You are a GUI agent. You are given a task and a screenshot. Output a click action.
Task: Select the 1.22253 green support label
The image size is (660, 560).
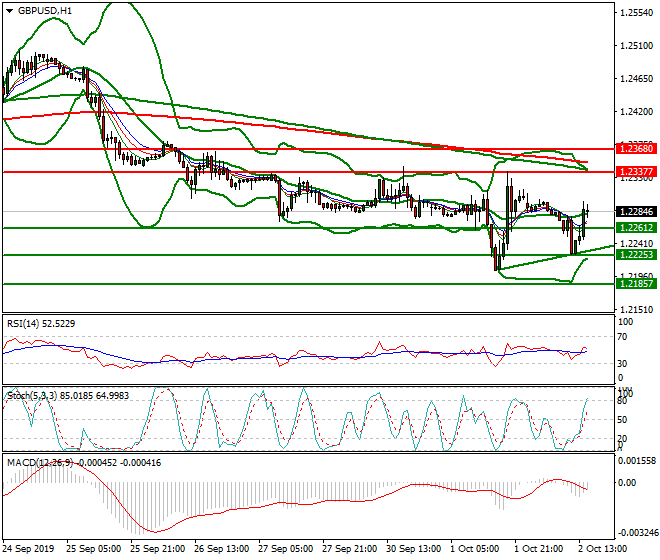tap(636, 255)
